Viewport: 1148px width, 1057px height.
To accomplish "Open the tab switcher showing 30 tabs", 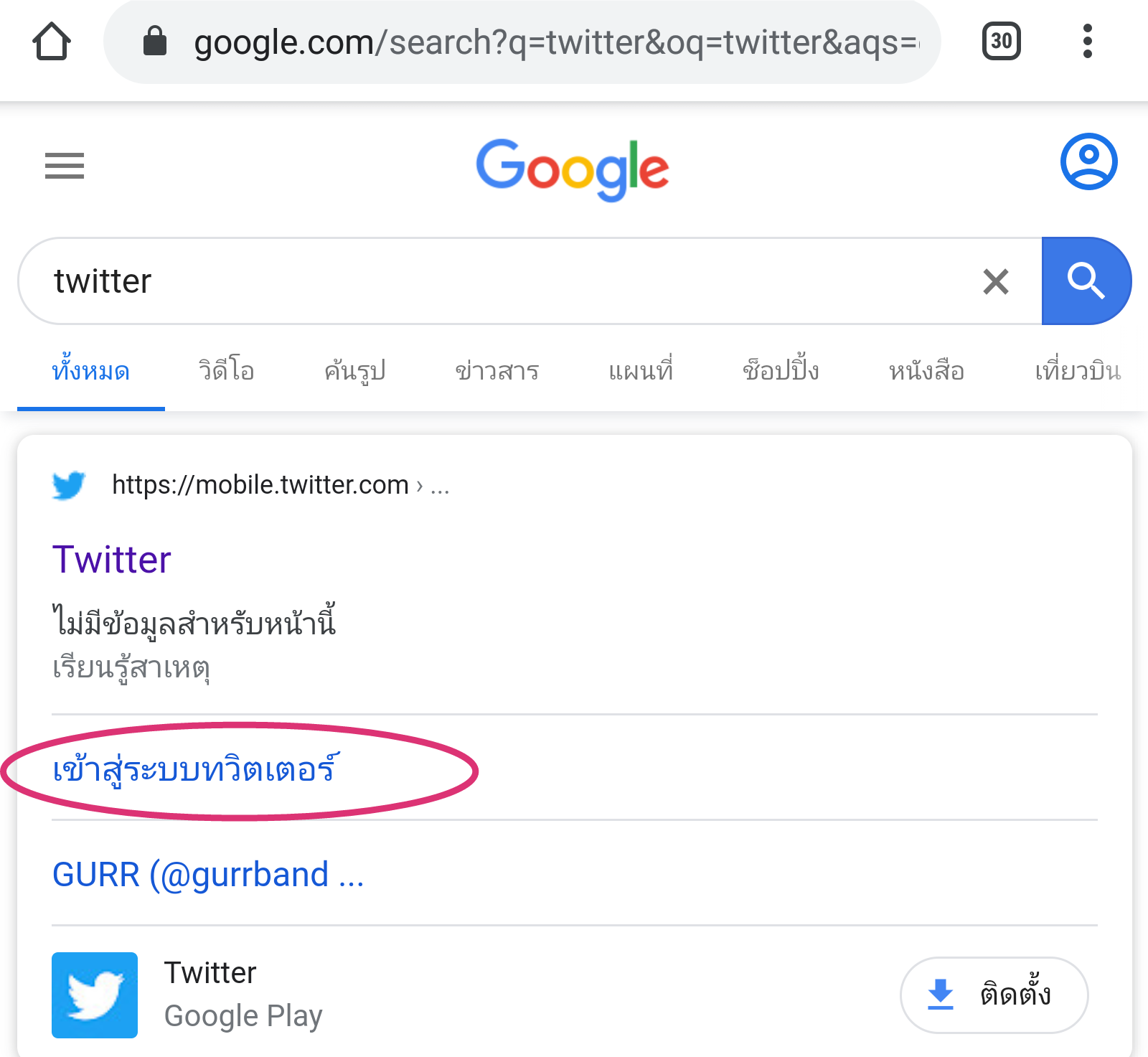I will (x=1001, y=41).
